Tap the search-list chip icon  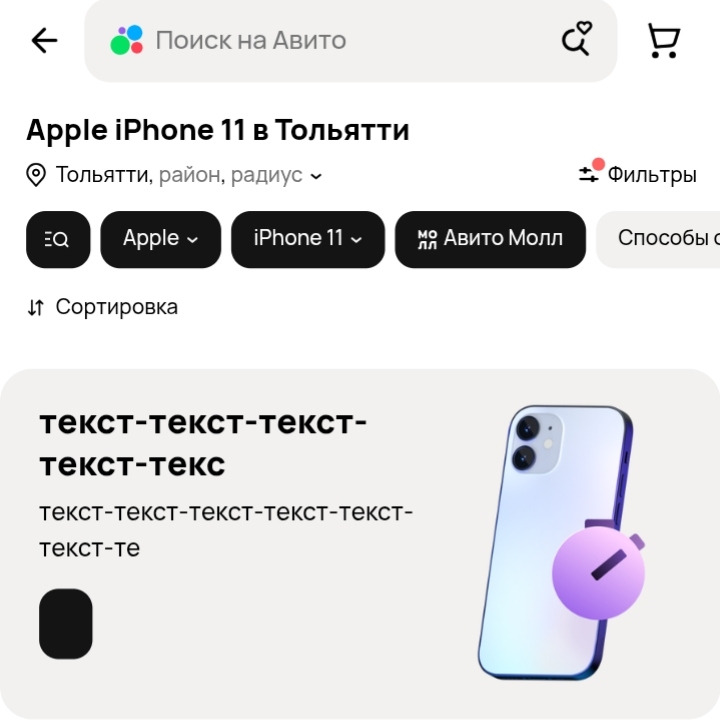pyautogui.click(x=58, y=239)
